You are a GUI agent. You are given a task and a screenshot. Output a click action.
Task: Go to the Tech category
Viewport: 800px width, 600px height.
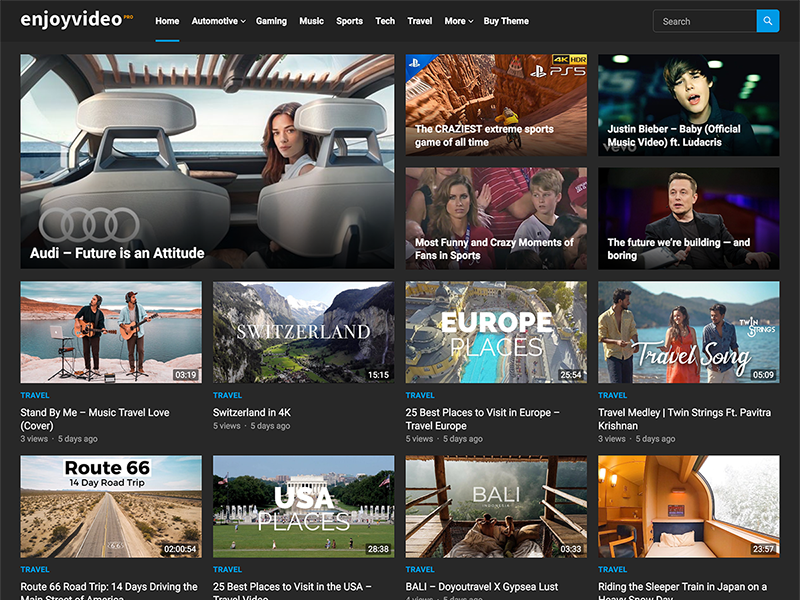(384, 20)
